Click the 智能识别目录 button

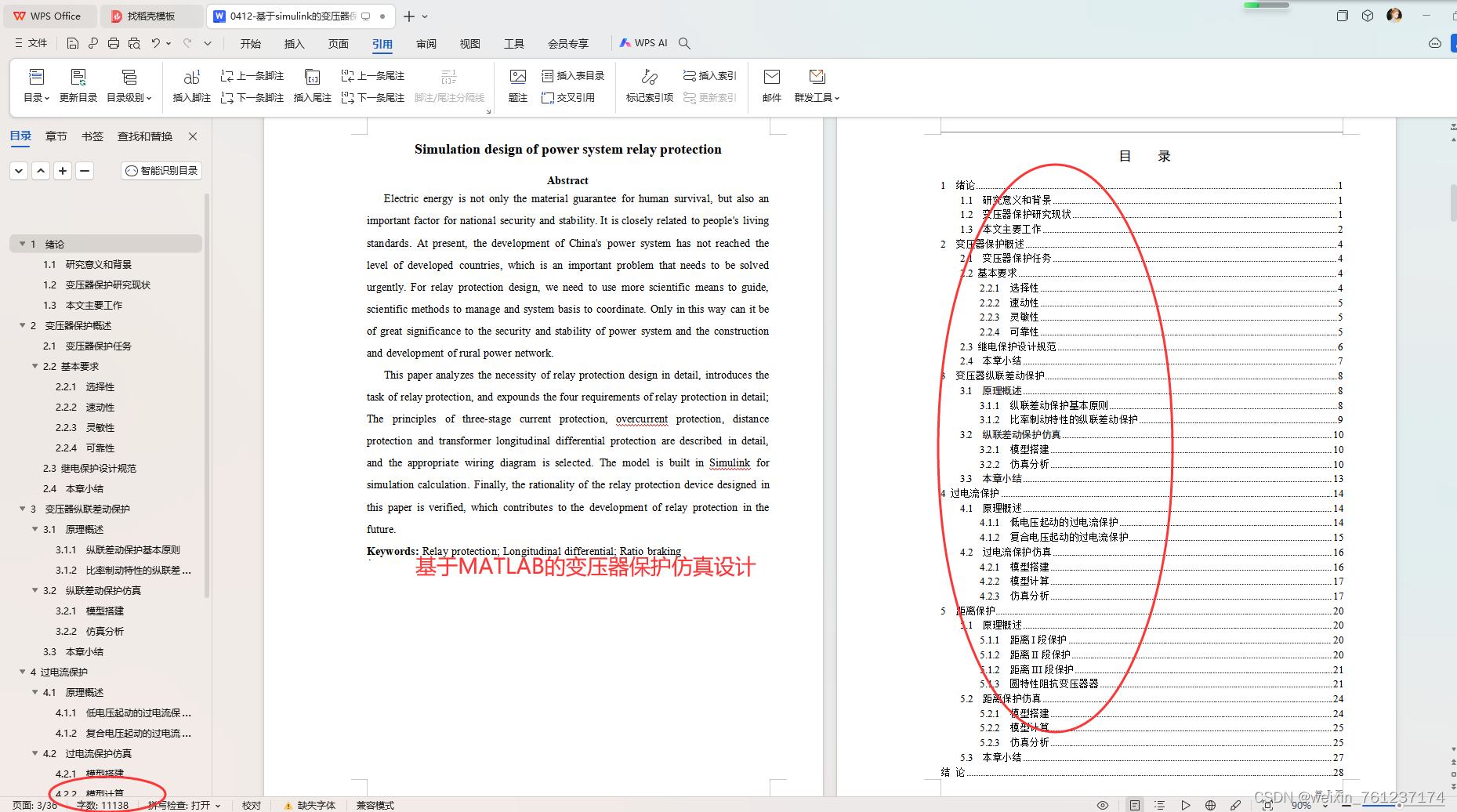pyautogui.click(x=161, y=170)
